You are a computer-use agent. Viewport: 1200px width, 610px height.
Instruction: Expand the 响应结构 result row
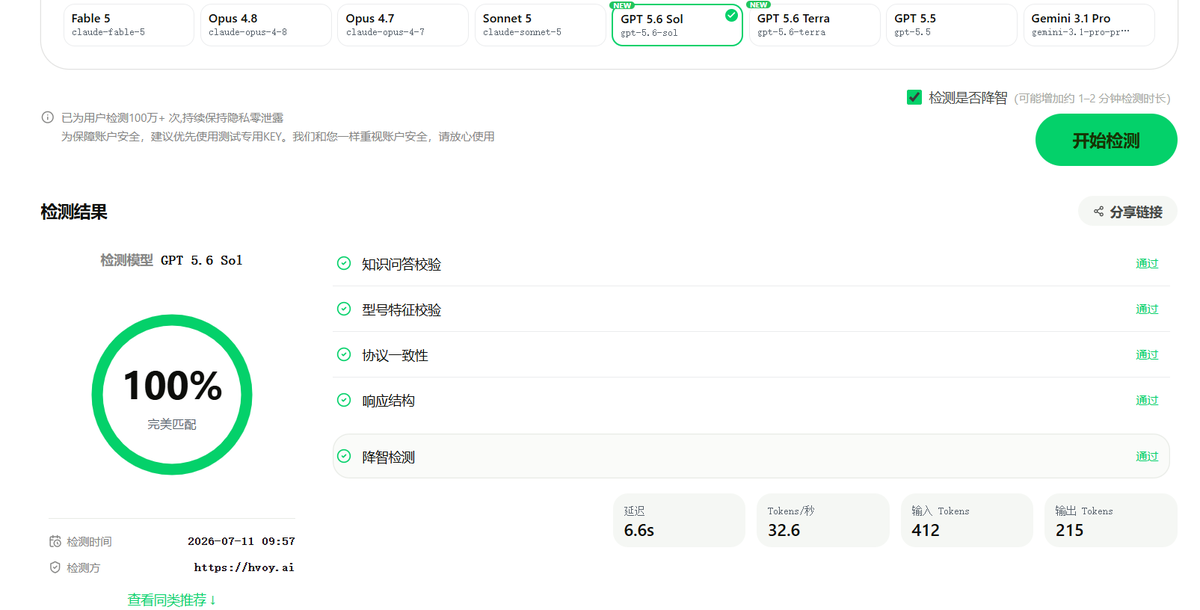(x=751, y=401)
